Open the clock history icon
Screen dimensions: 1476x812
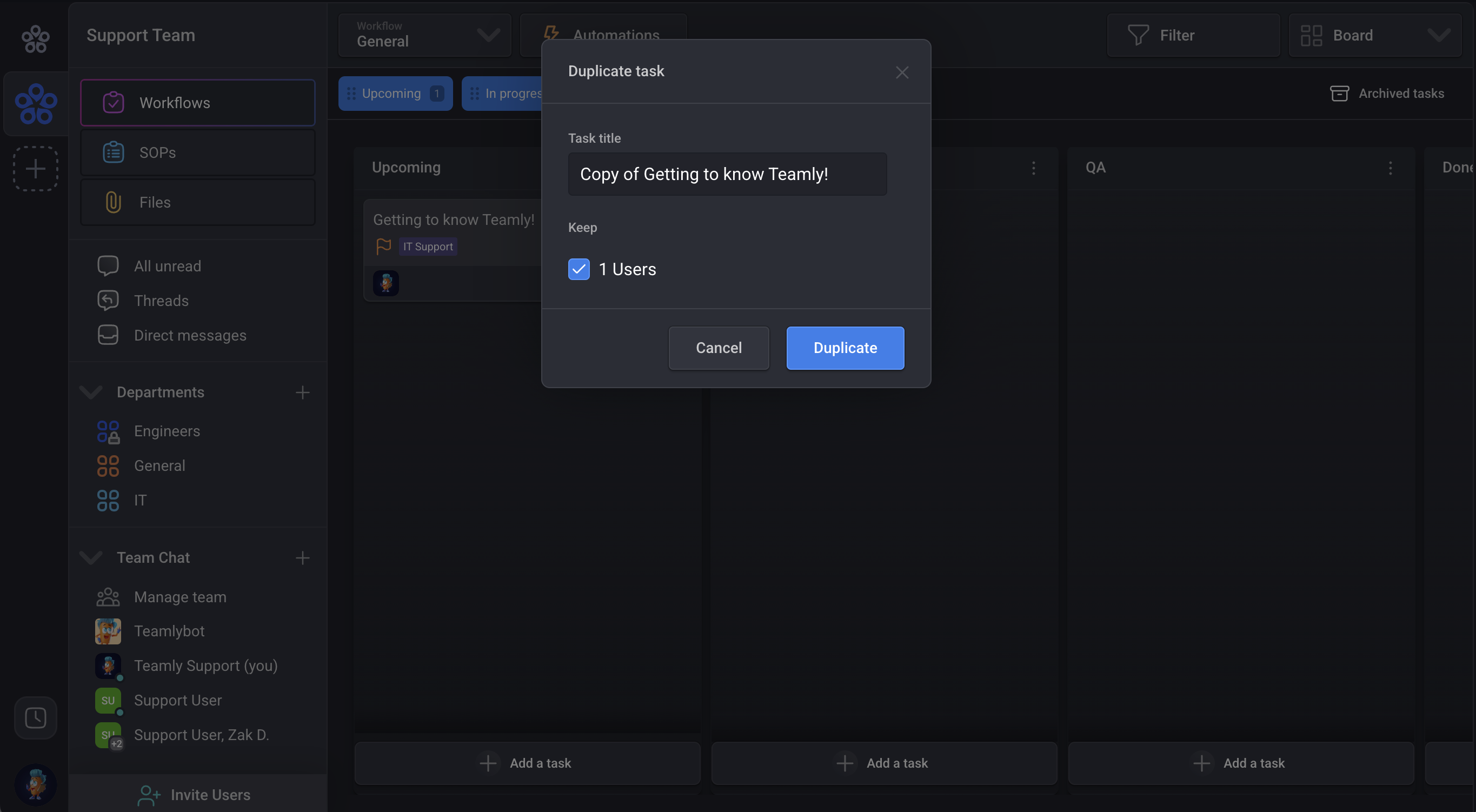click(x=36, y=717)
